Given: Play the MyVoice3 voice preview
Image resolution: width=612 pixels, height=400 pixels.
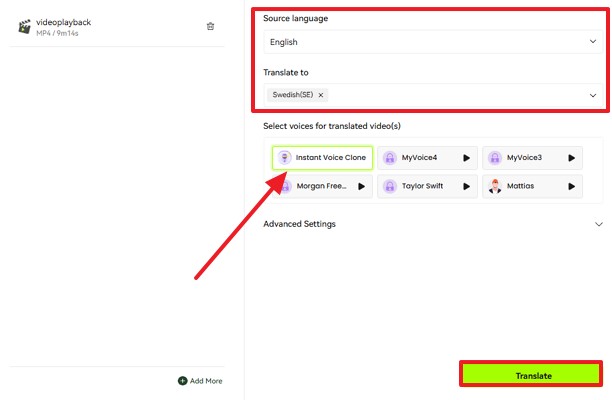Looking at the screenshot, I should (571, 158).
